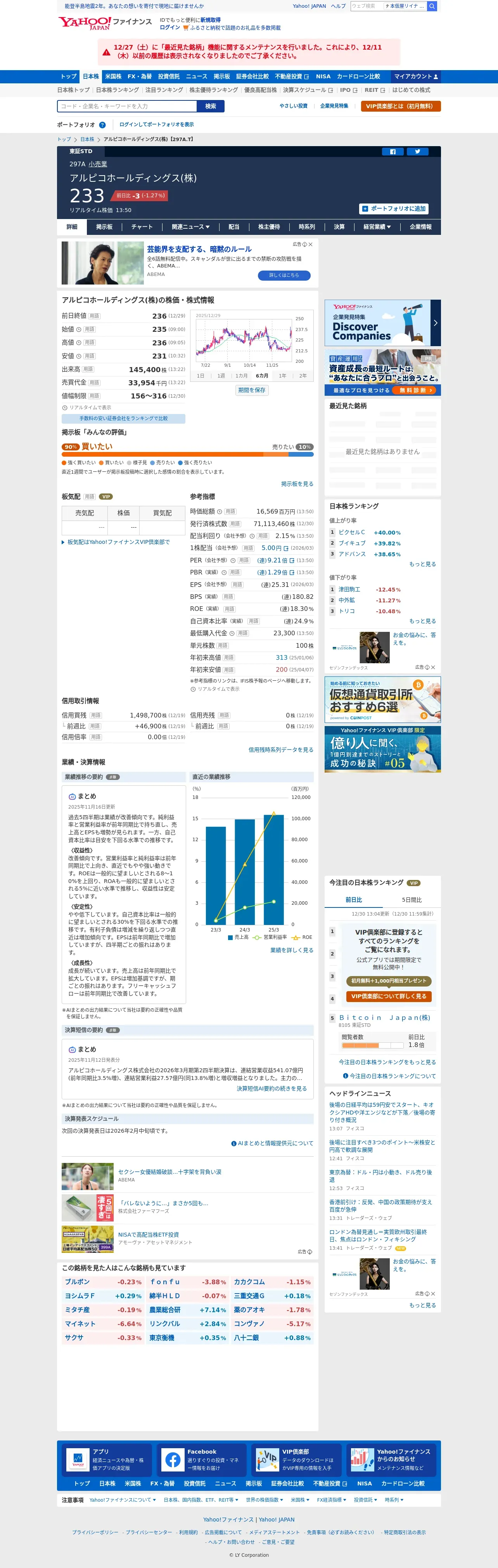Click the 6-month stock price chart
The height and width of the screenshot is (1568, 498).
click(244, 340)
